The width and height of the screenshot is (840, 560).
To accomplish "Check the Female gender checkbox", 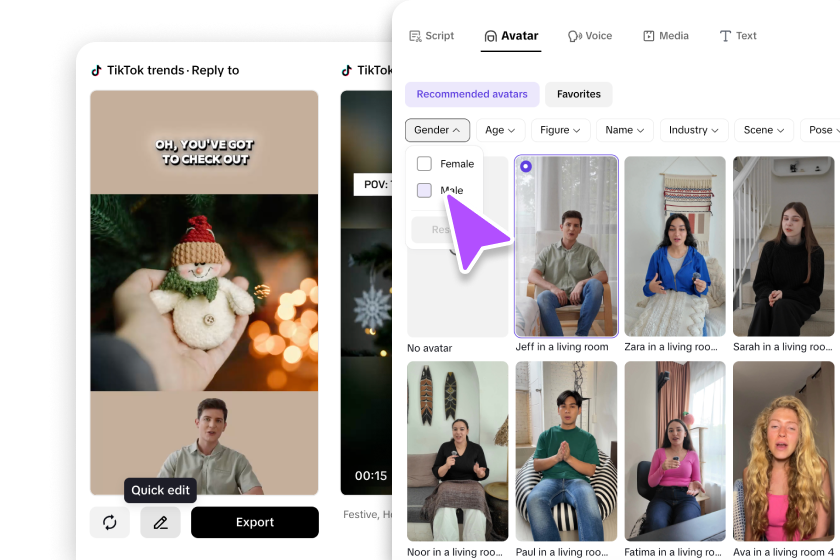I will (424, 163).
